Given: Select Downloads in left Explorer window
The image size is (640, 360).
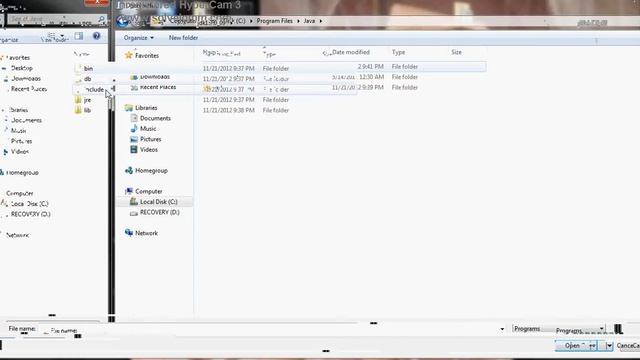Looking at the screenshot, I should click(26, 78).
